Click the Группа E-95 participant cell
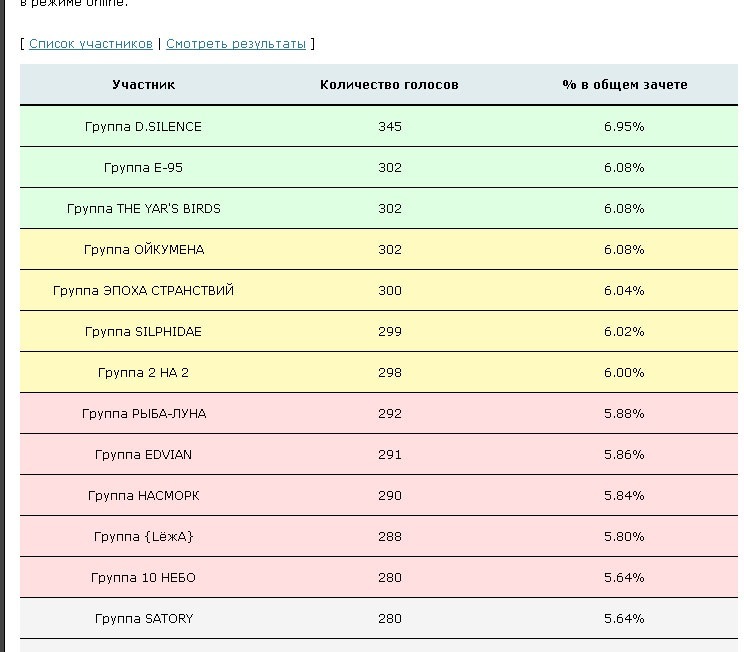This screenshot has width=744, height=652. pyautogui.click(x=143, y=168)
